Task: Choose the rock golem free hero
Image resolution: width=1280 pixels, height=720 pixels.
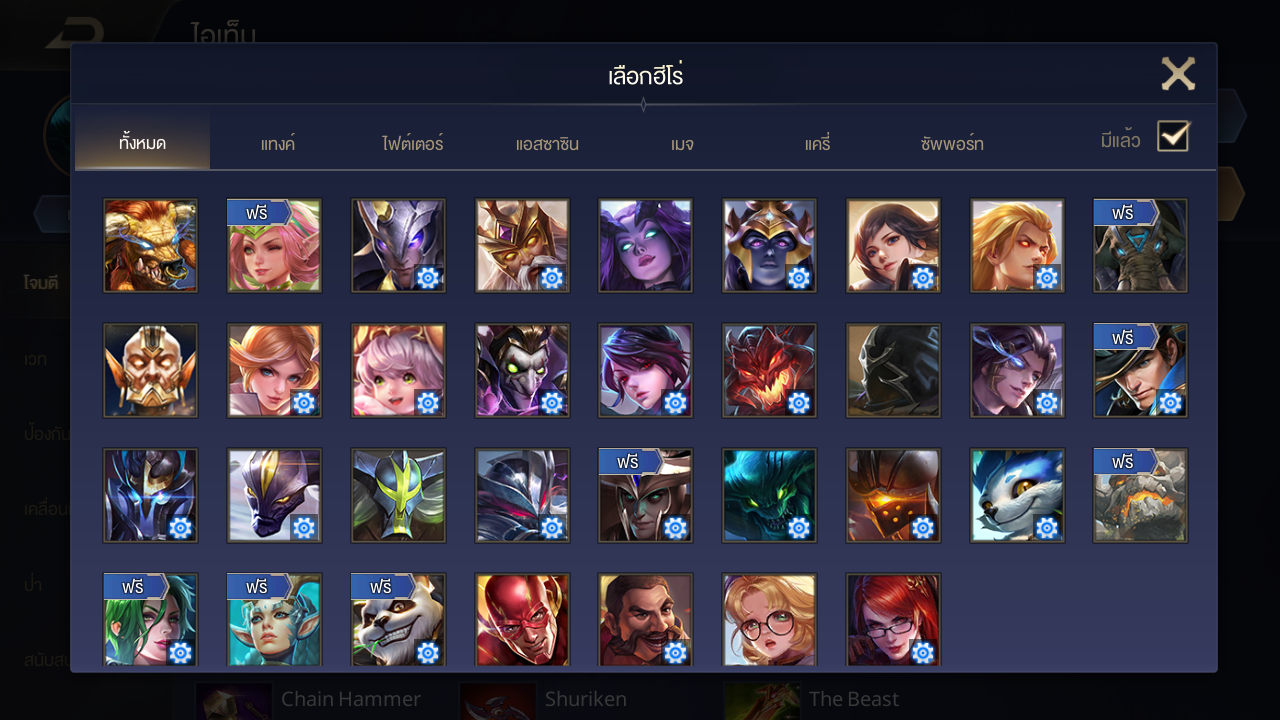Action: tap(1141, 495)
